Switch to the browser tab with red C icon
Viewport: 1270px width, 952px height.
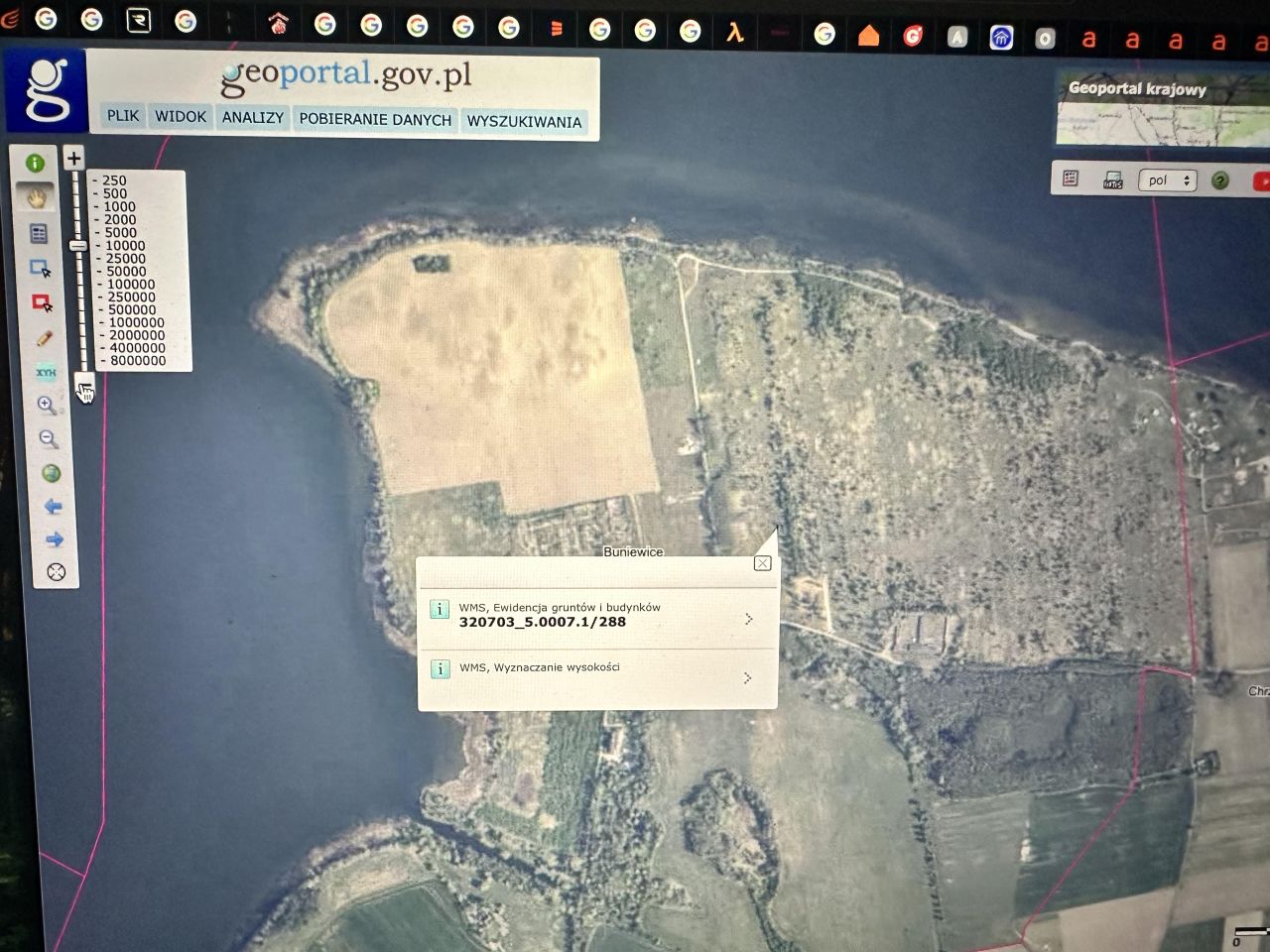(x=913, y=37)
